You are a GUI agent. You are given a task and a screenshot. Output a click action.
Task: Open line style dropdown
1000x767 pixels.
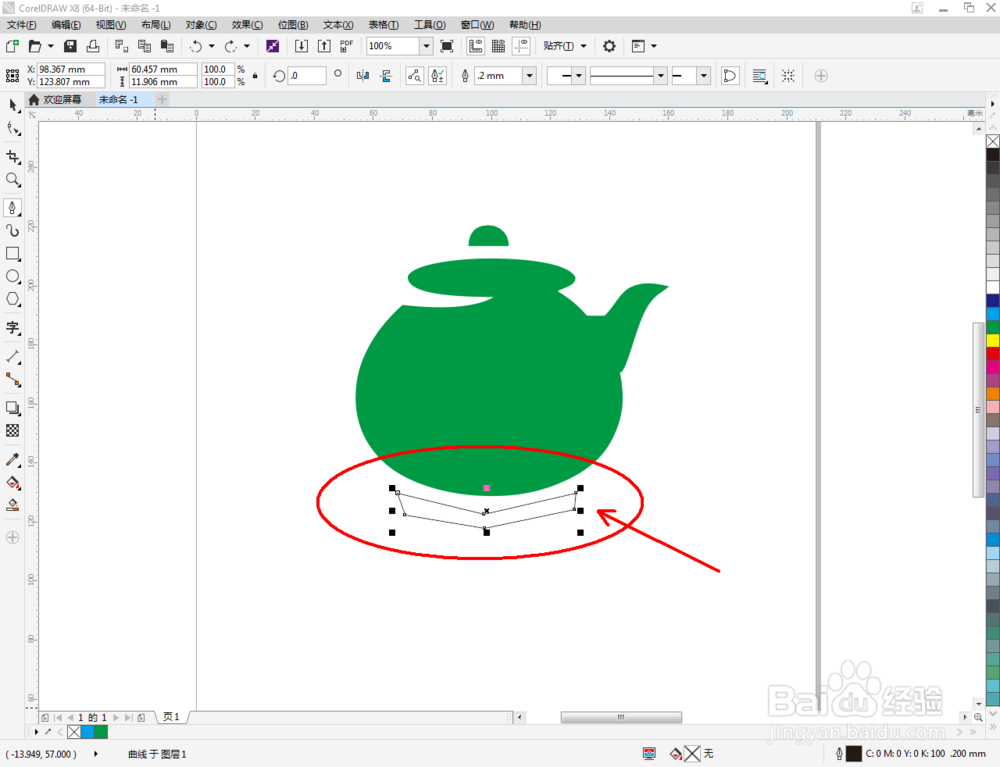(661, 76)
